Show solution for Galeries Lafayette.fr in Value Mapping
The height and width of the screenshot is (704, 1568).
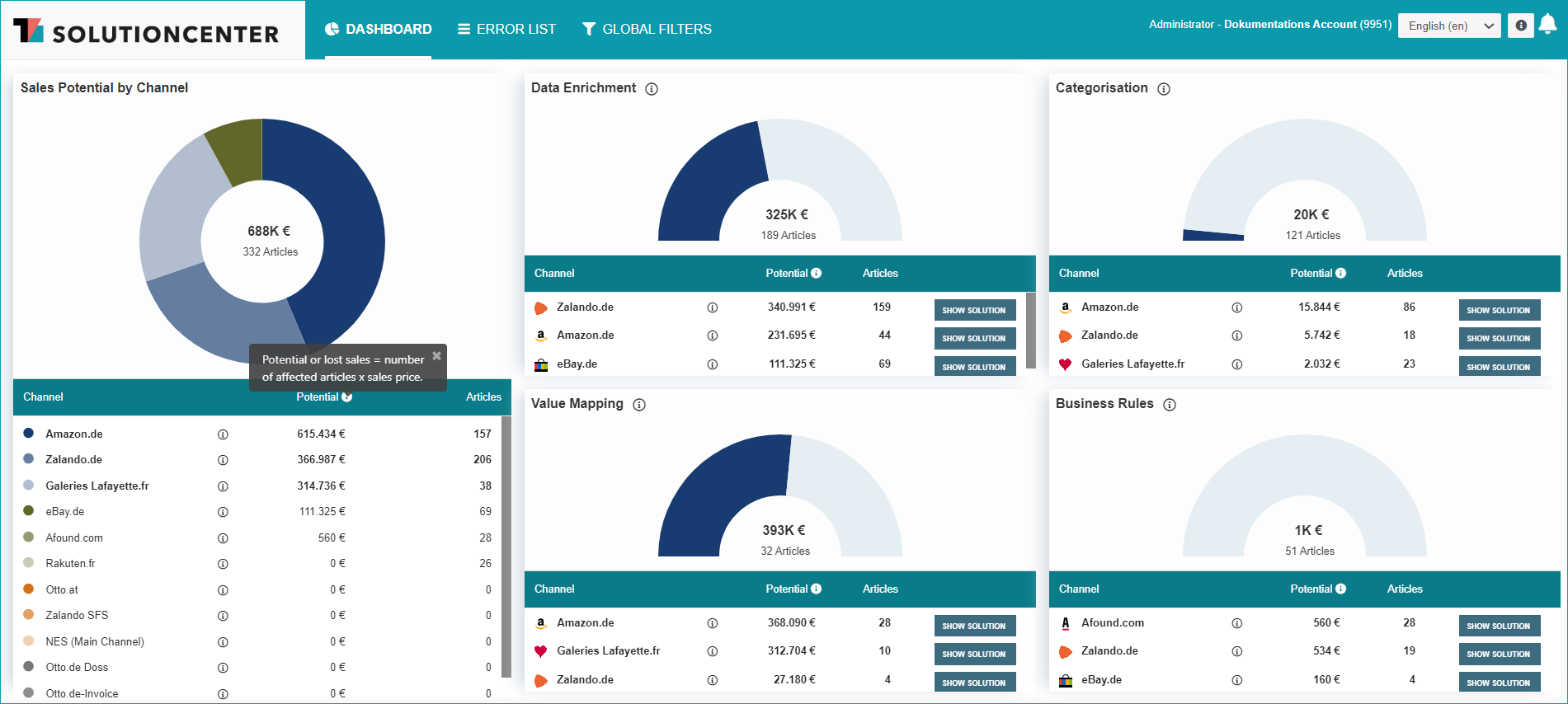[974, 654]
